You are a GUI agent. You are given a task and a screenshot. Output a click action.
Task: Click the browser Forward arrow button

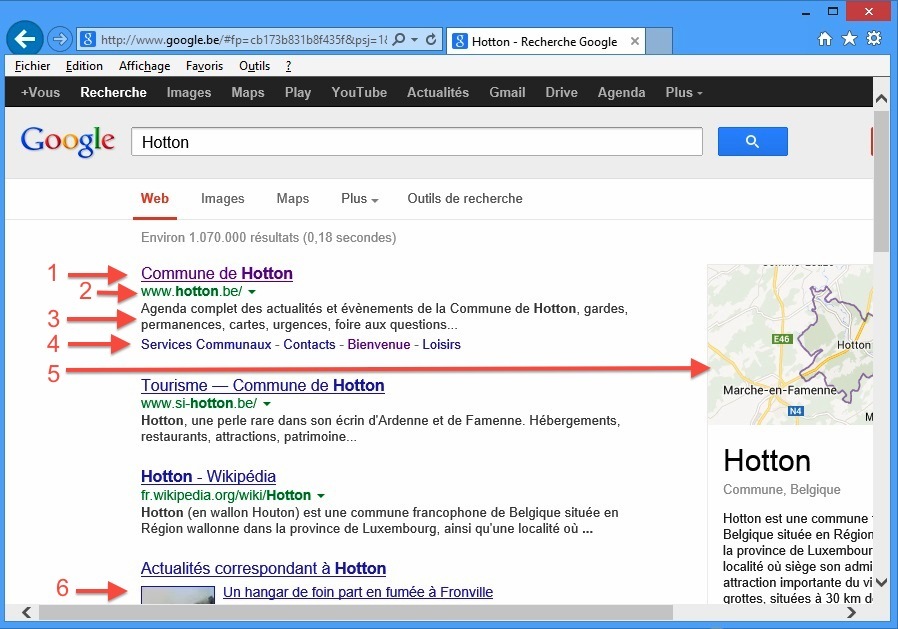point(59,40)
